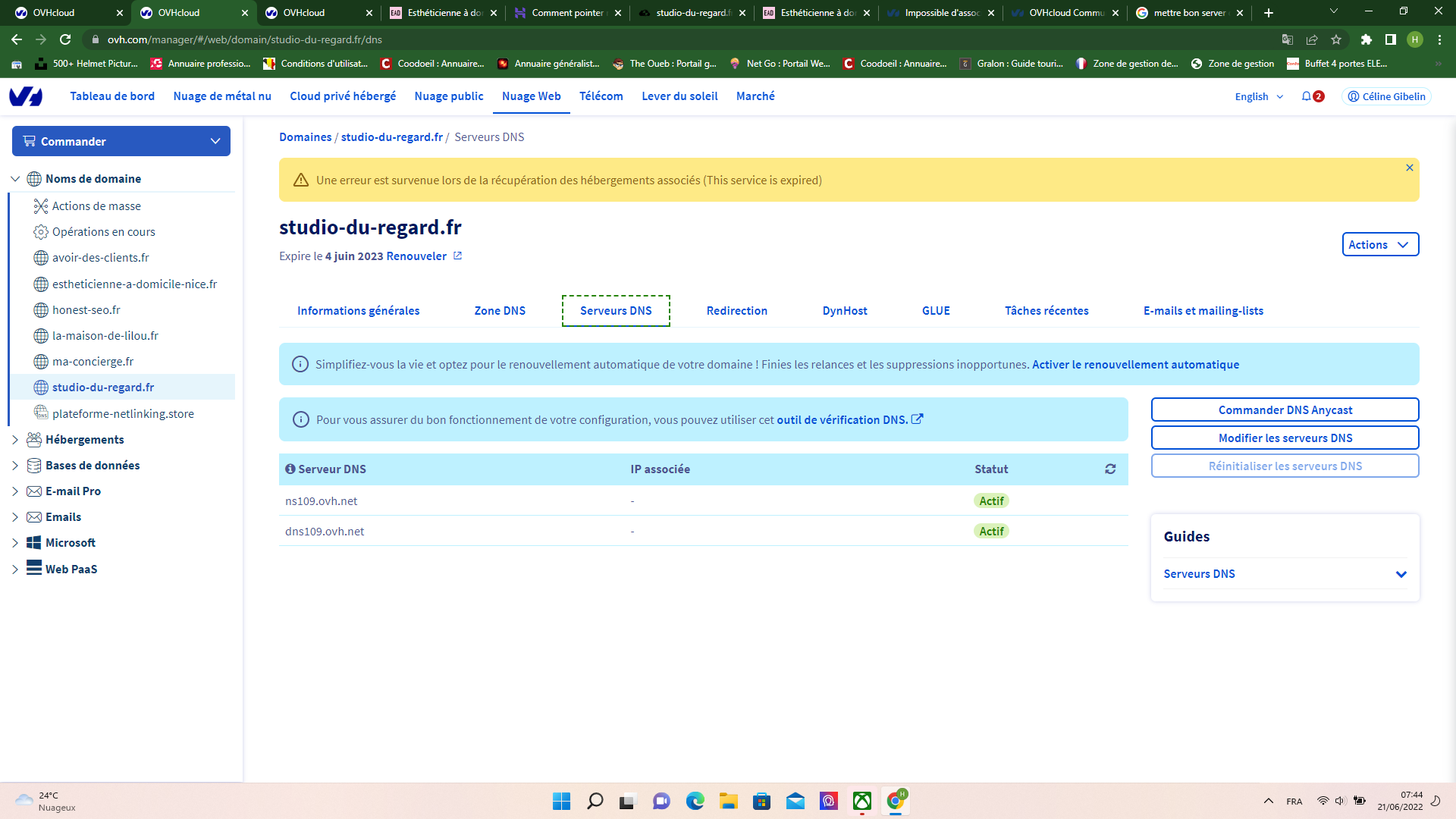The width and height of the screenshot is (1456, 819).
Task: Open the Chrome side panel icon
Action: (1391, 39)
